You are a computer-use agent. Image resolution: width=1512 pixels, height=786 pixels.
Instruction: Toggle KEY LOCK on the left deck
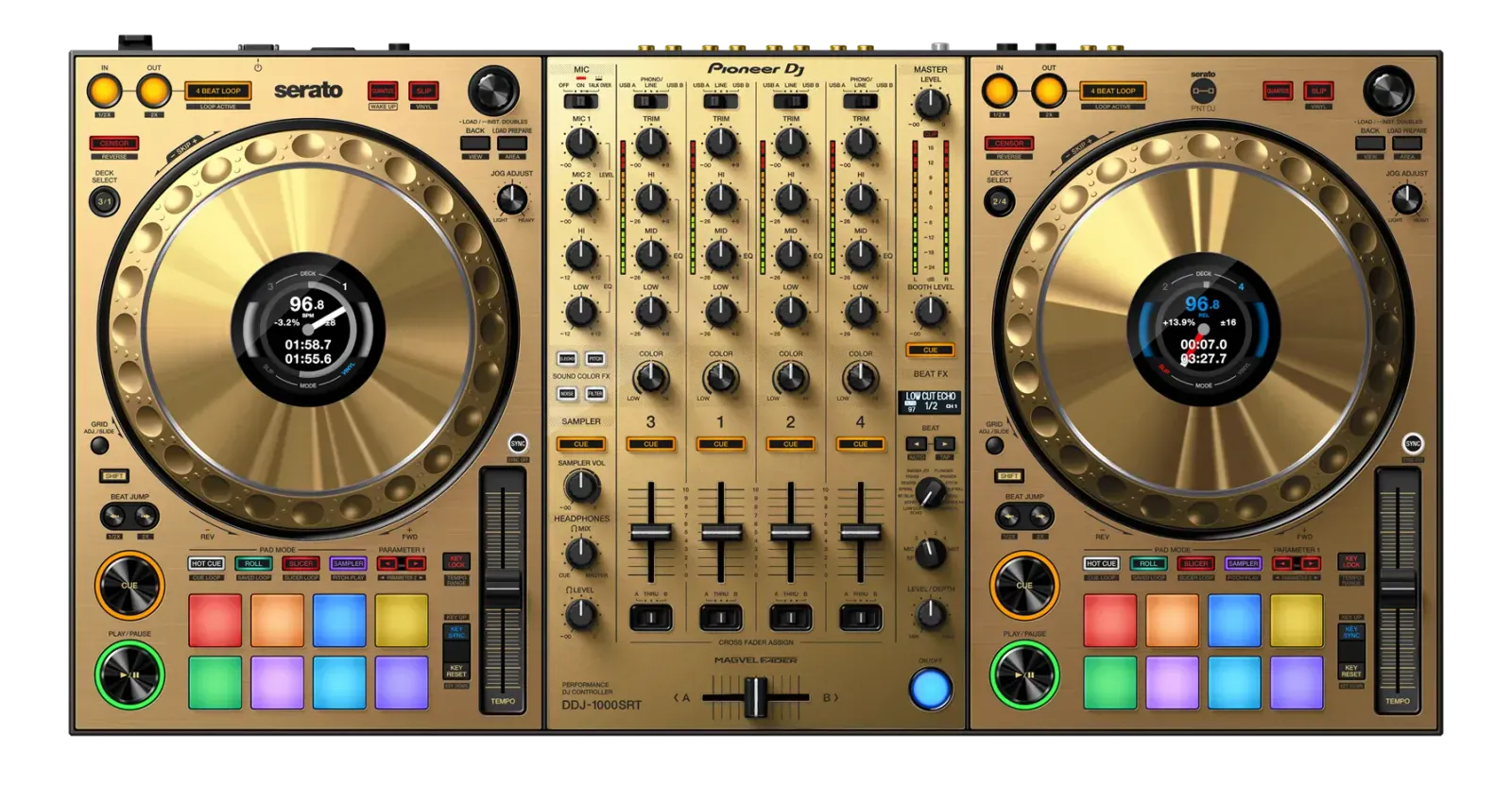coord(456,562)
